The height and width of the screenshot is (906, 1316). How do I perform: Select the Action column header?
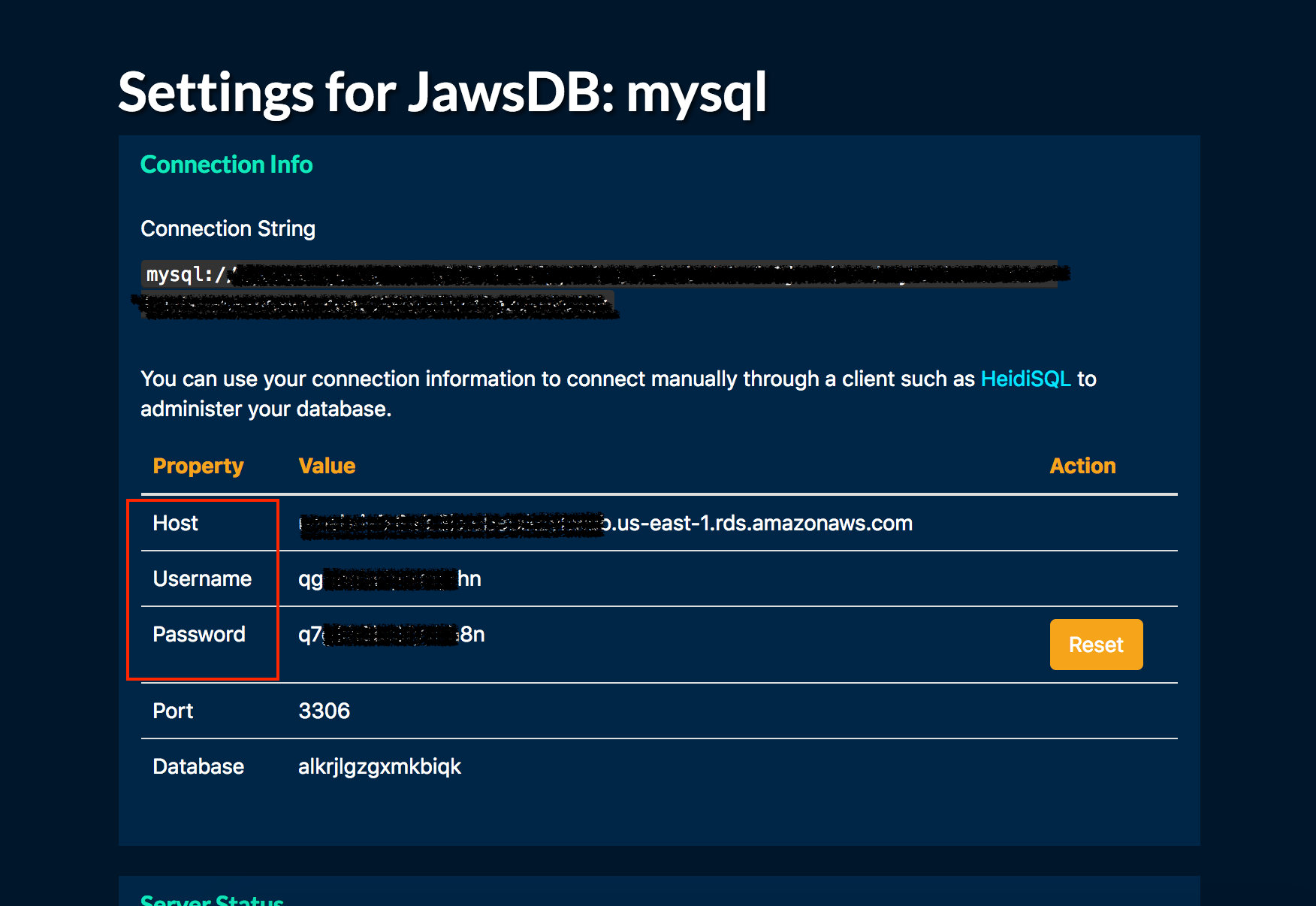[x=1082, y=466]
